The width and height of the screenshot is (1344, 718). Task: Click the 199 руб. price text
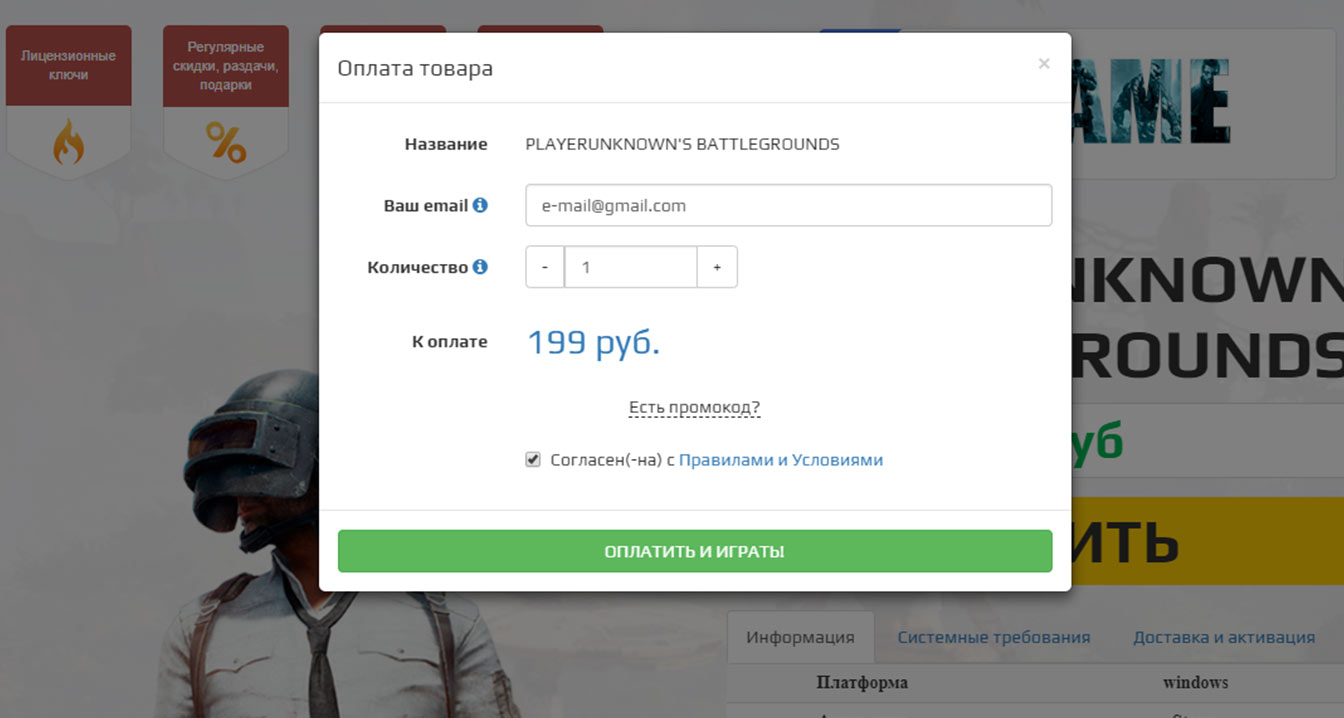594,342
